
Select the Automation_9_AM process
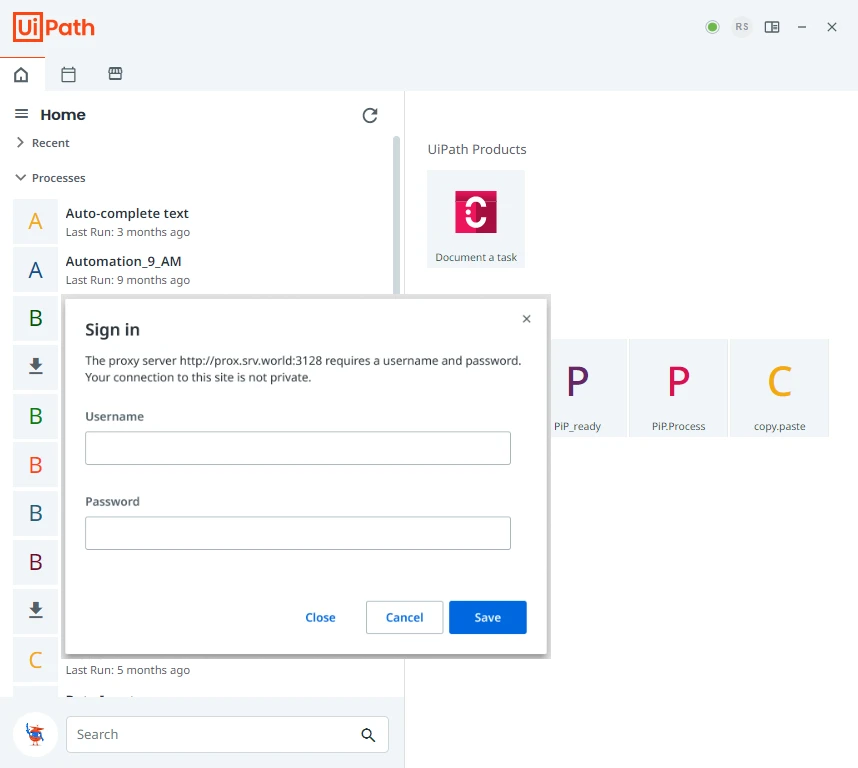[x=202, y=270]
